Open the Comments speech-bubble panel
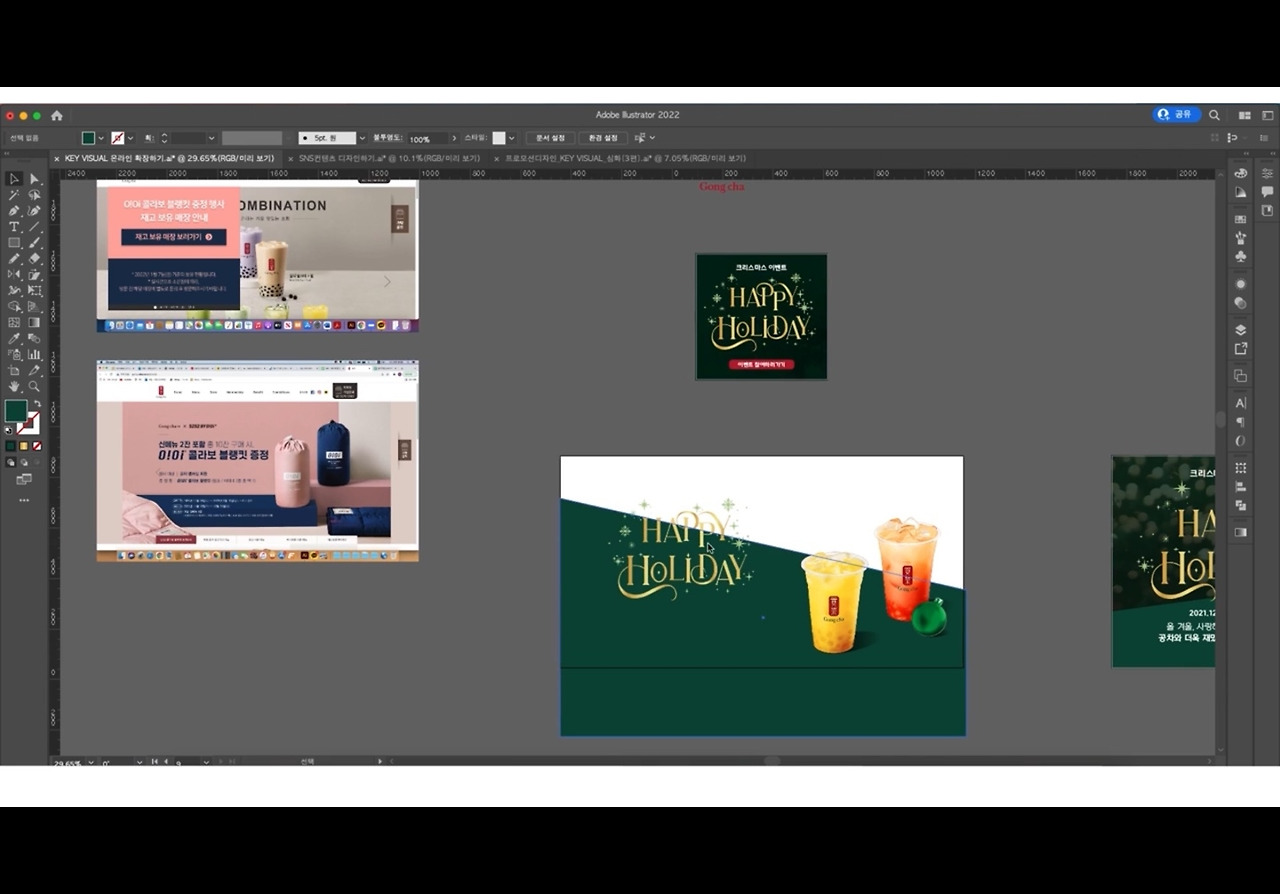 pyautogui.click(x=1267, y=191)
